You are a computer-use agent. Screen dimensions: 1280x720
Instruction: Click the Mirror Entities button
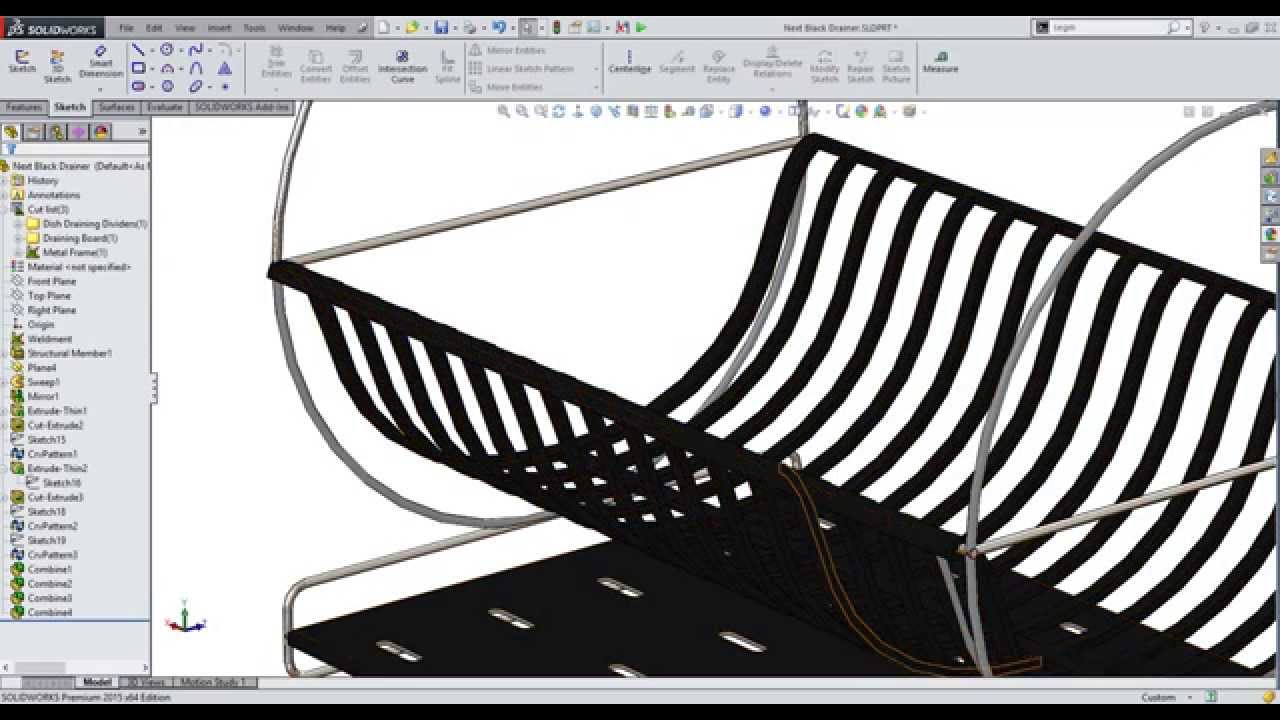507,50
